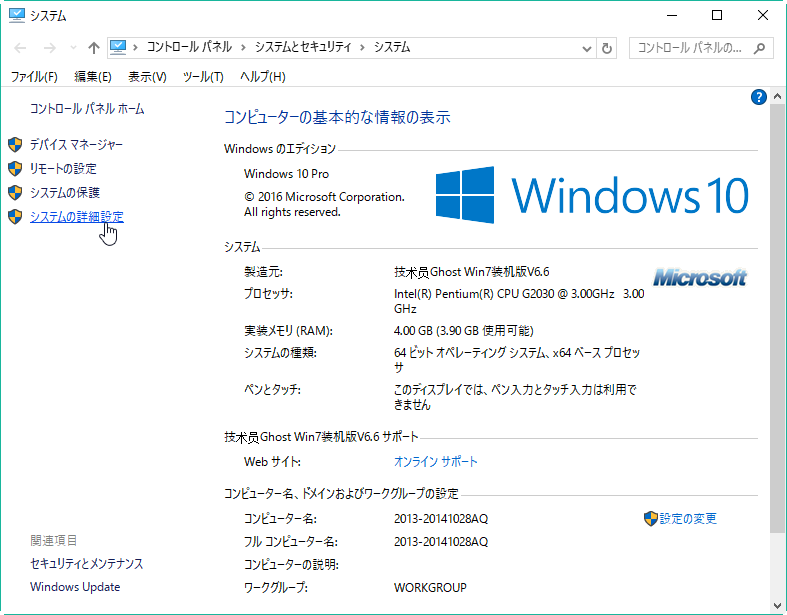Viewport: 787px width, 615px height.
Task: Click the vertical scrollbar thumb
Action: 777,318
